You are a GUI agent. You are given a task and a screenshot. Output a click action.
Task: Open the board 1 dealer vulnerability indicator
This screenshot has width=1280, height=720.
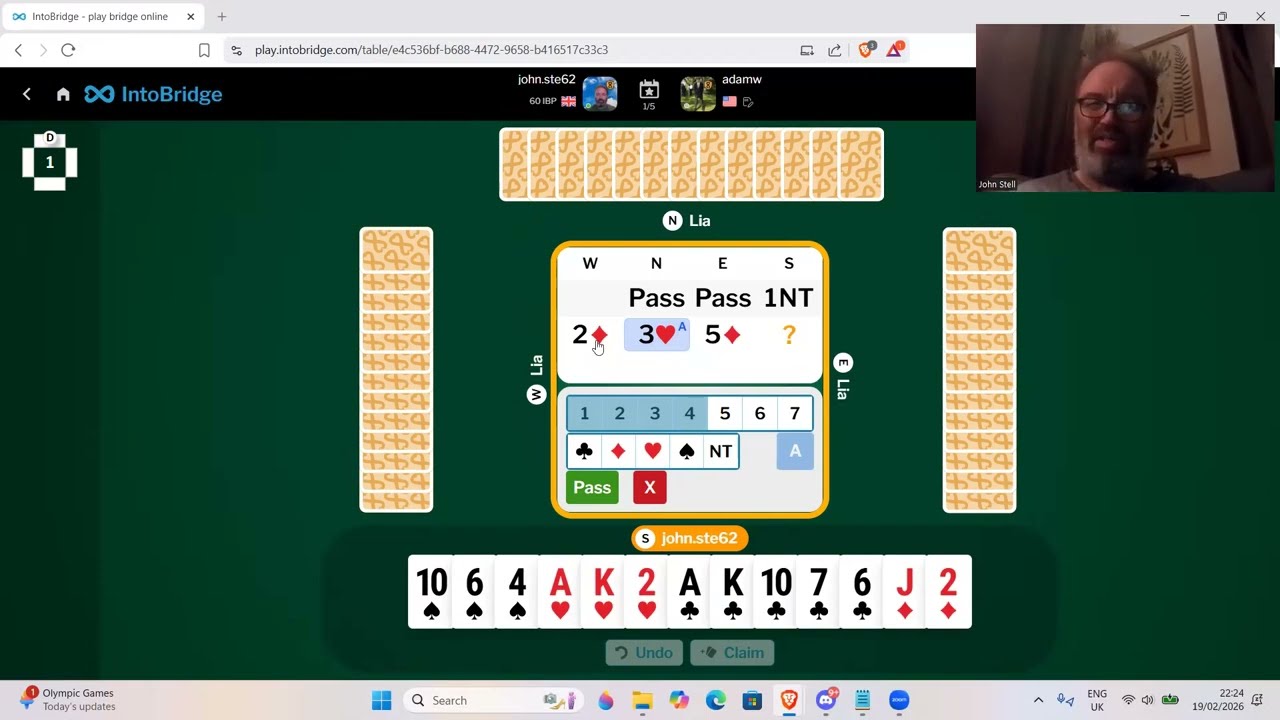(49, 161)
